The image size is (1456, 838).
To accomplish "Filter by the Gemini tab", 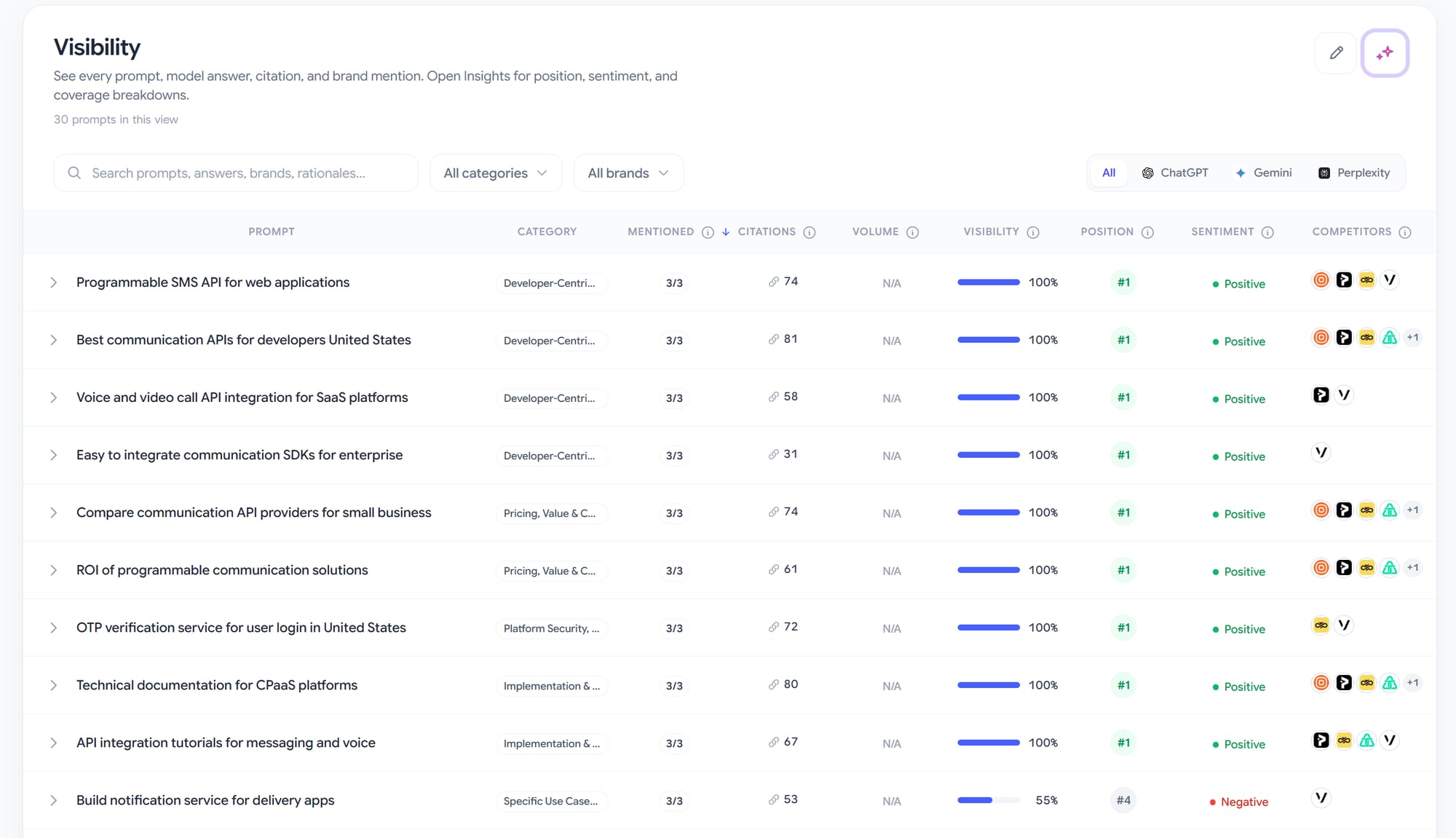I will coord(1264,173).
